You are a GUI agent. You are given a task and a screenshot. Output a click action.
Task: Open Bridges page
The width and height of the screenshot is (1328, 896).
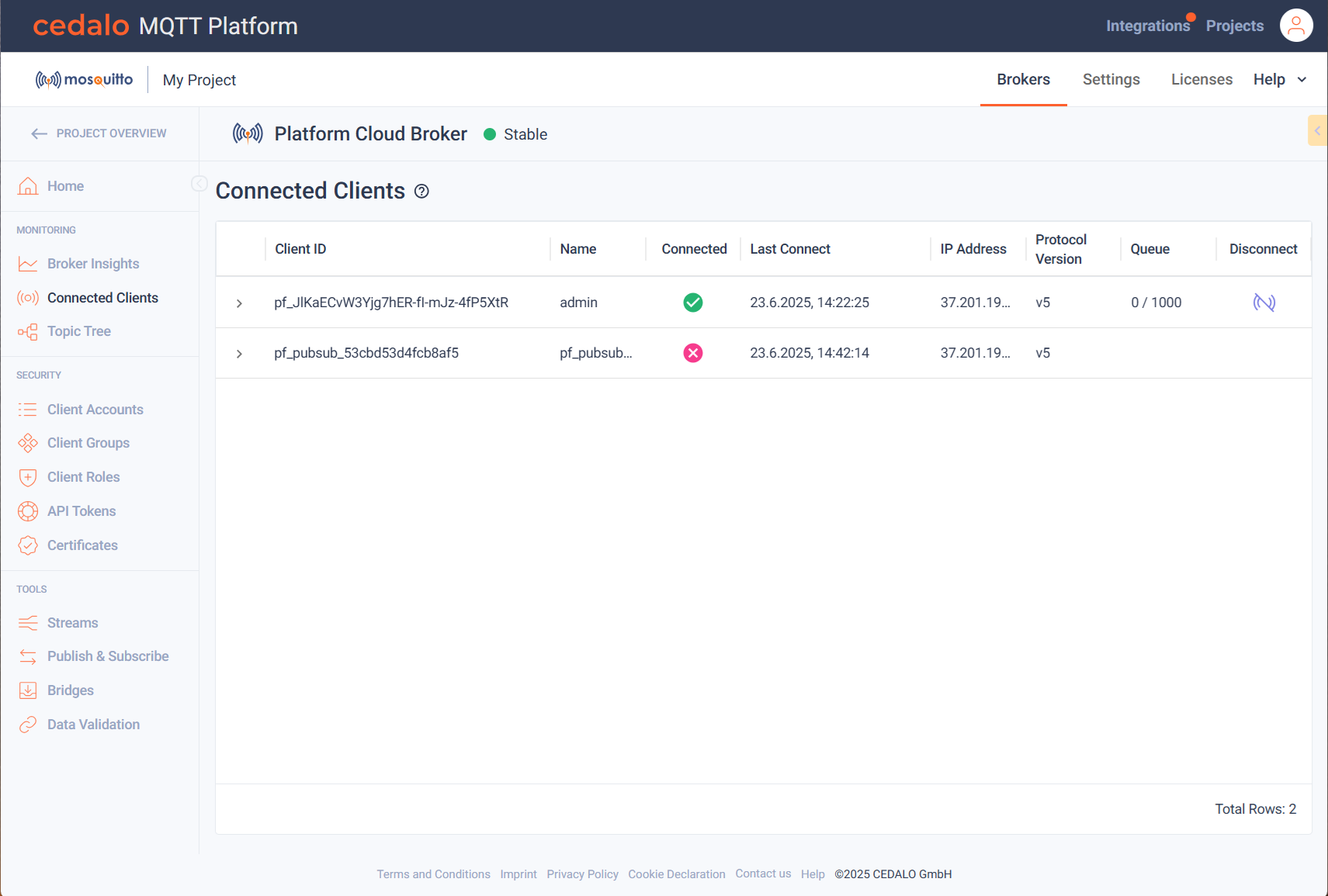point(71,690)
